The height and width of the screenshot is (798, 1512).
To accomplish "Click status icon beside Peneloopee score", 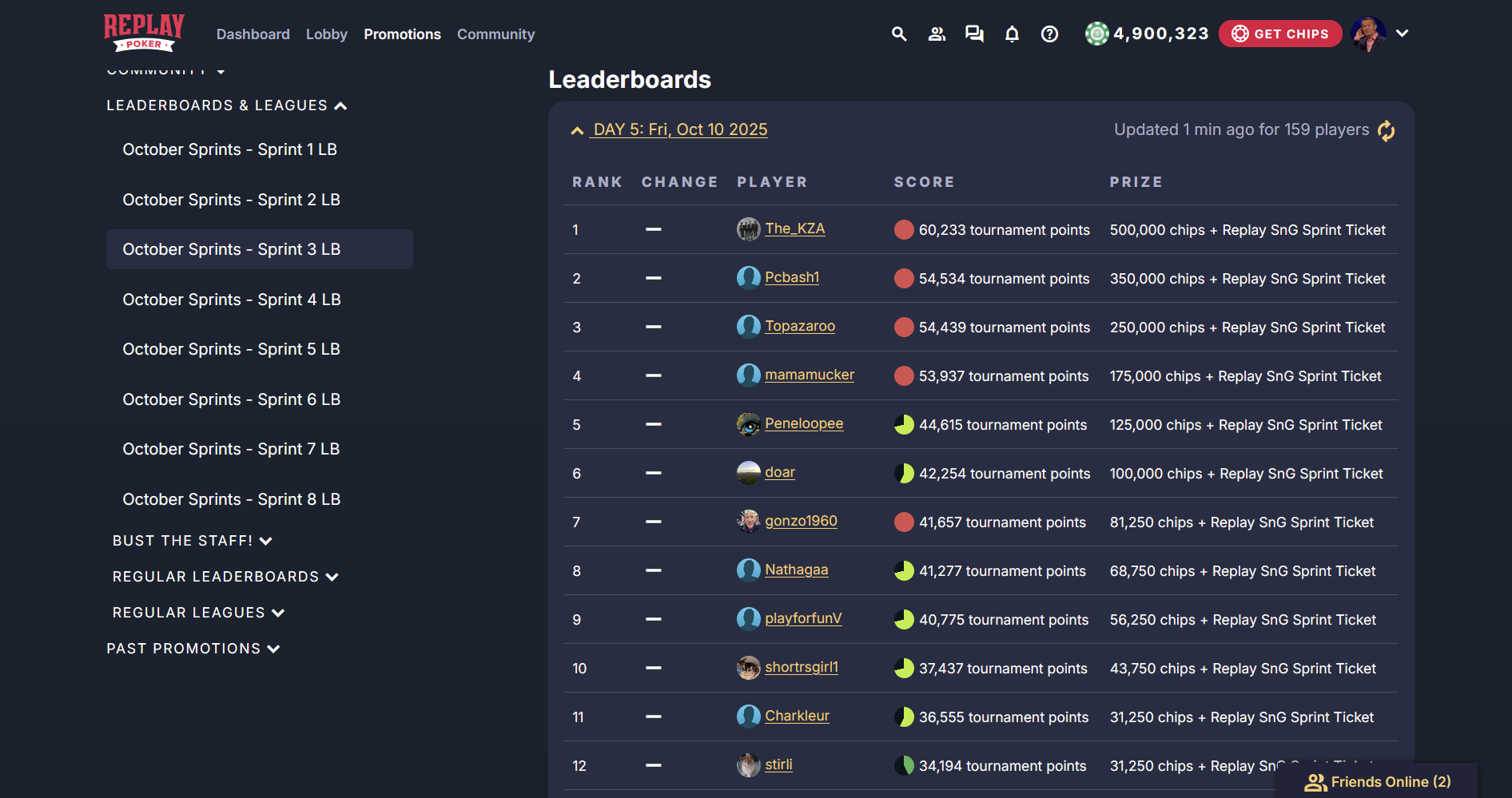I will click(x=904, y=425).
